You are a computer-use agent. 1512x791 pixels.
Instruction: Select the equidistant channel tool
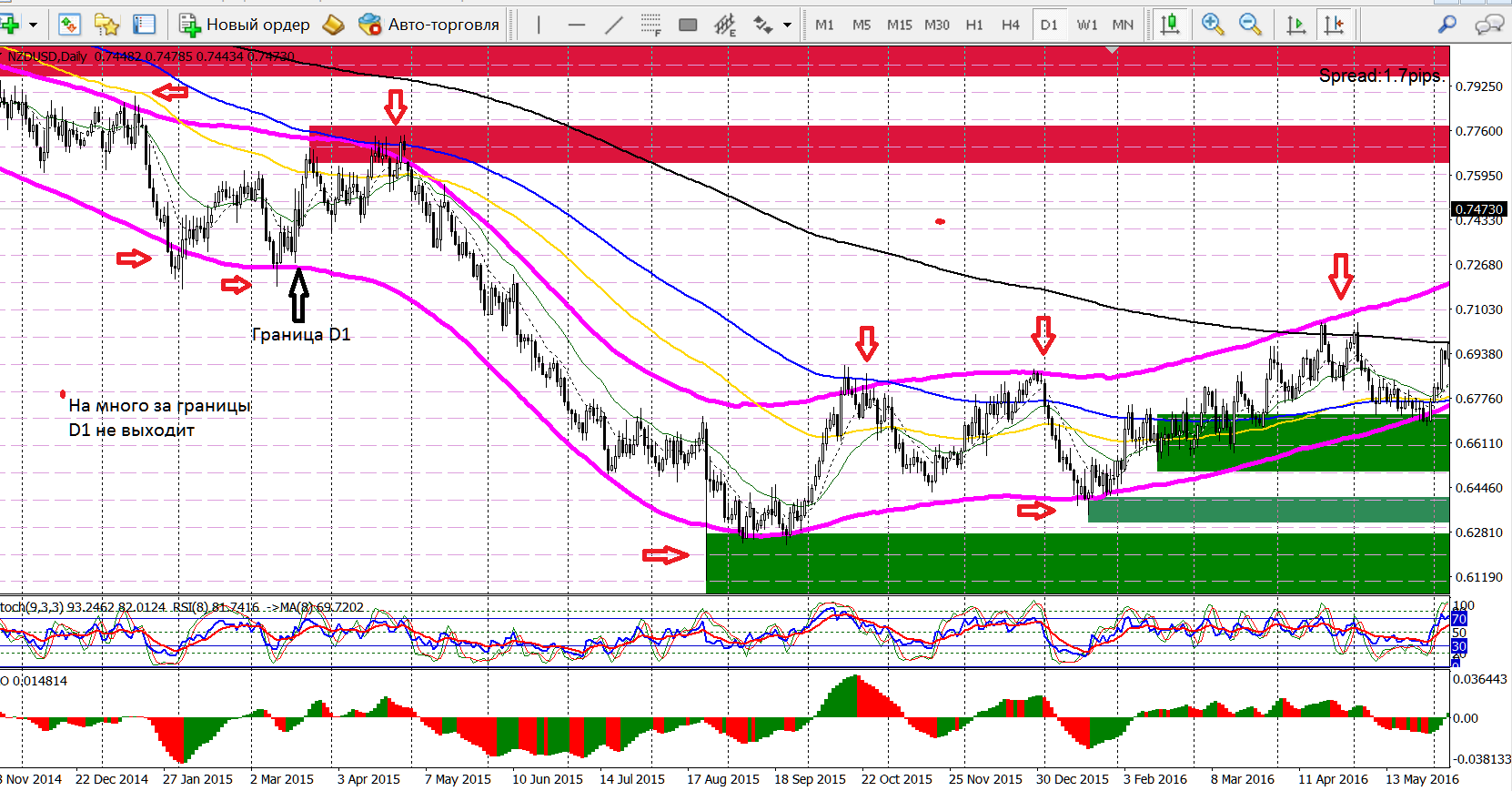click(725, 25)
